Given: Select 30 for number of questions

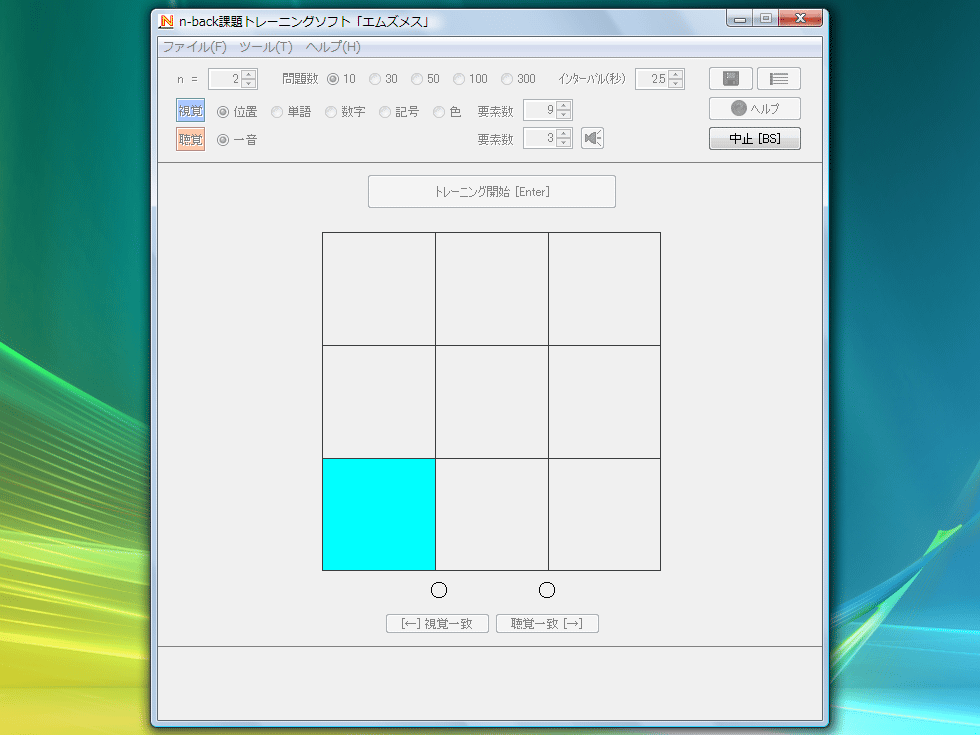Looking at the screenshot, I should pyautogui.click(x=376, y=79).
